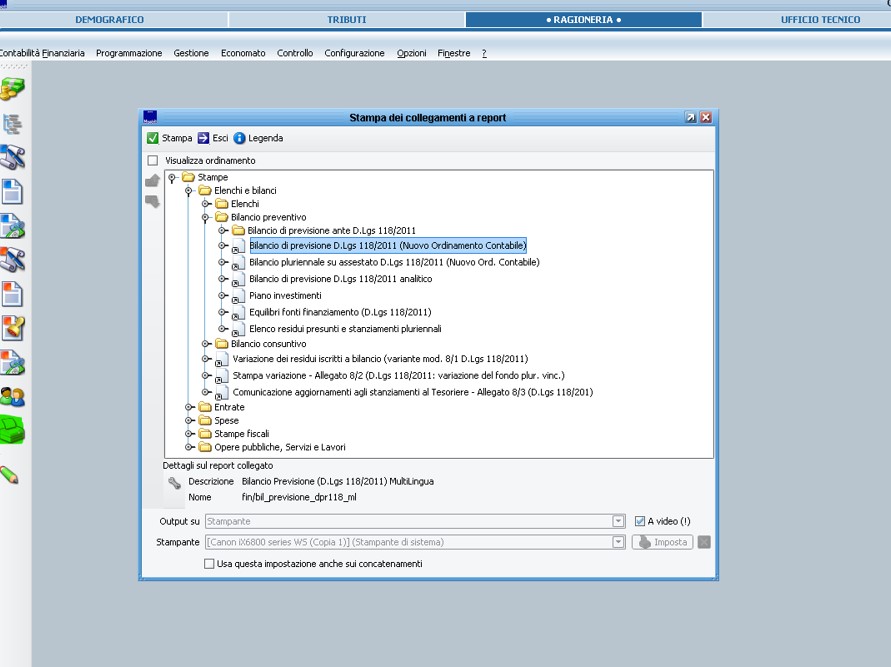Expand the Entrate folder node

190,407
